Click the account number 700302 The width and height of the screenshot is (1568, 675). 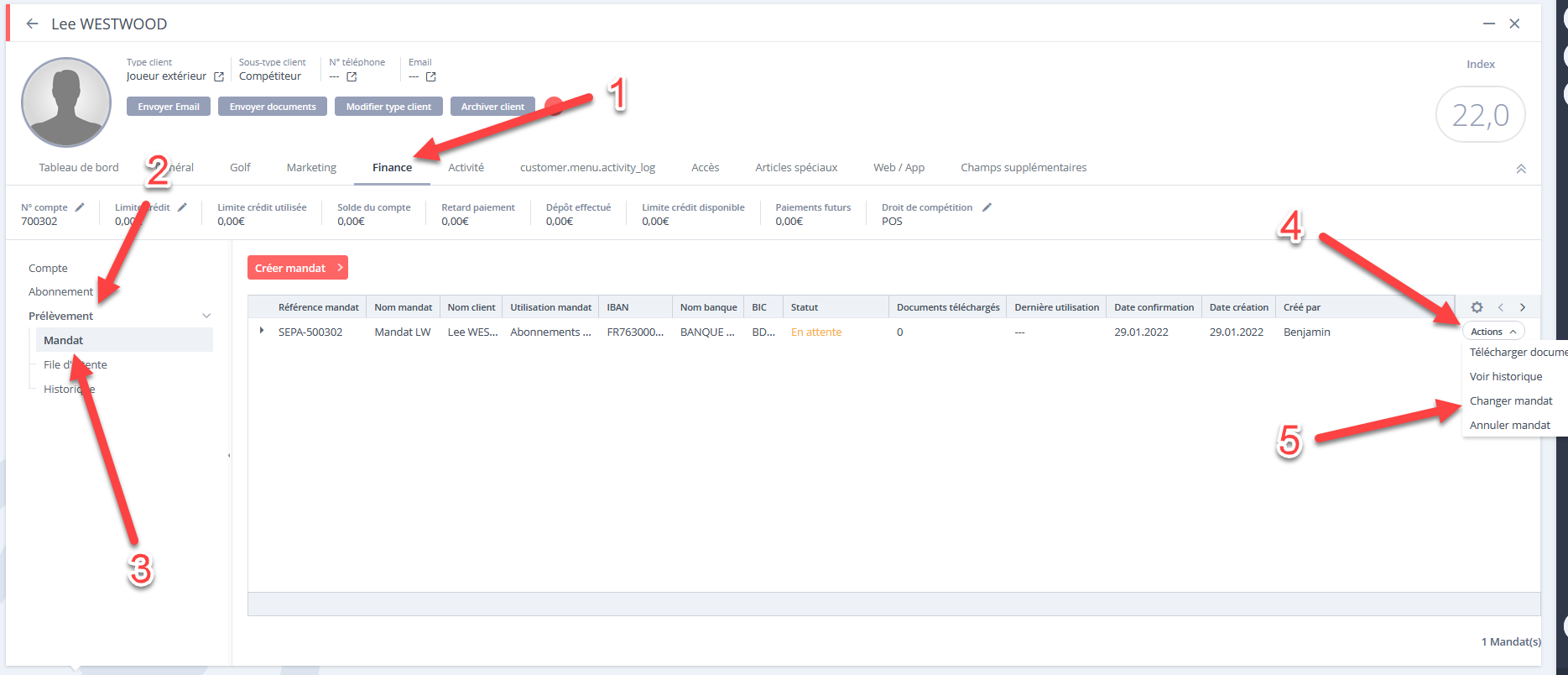pos(39,221)
